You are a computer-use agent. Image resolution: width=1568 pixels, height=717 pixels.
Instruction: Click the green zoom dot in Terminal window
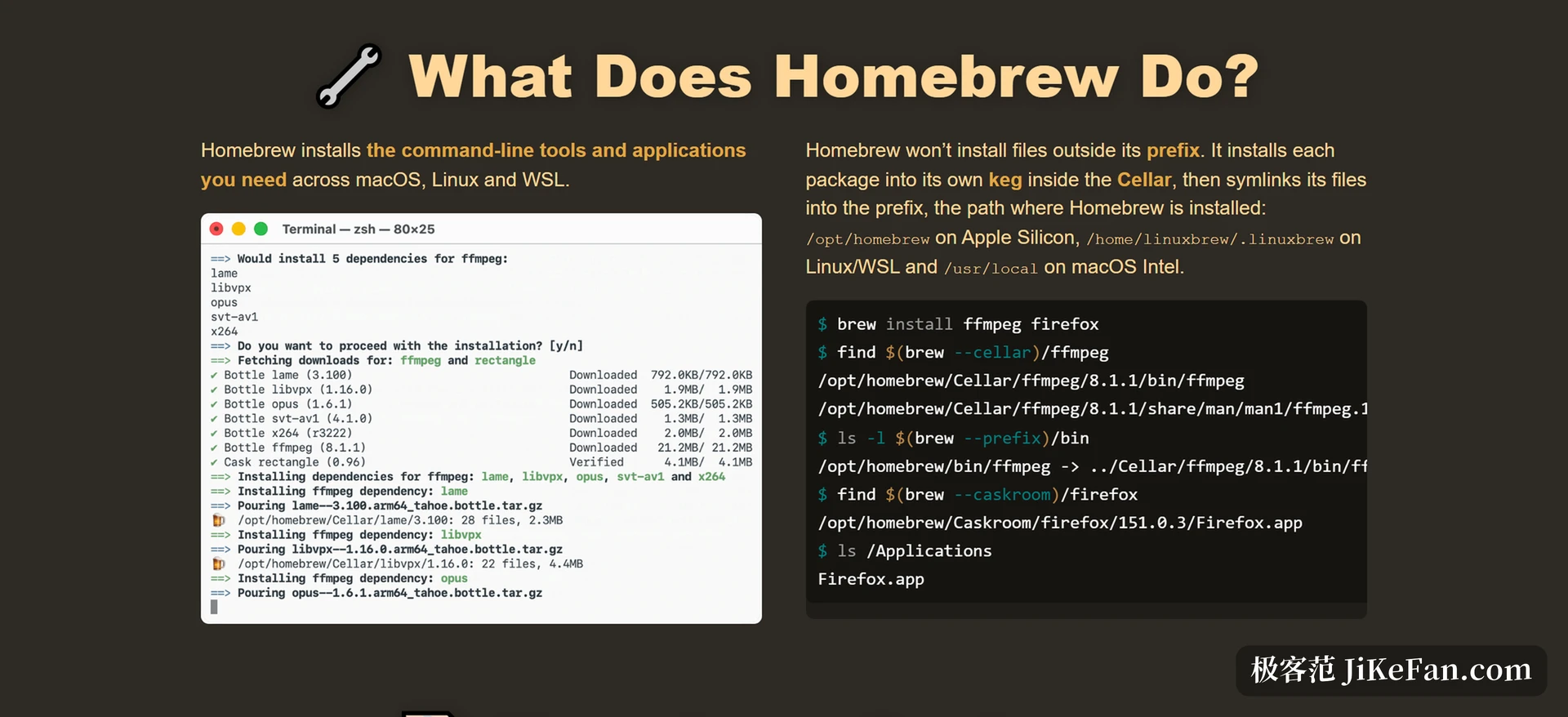(261, 229)
